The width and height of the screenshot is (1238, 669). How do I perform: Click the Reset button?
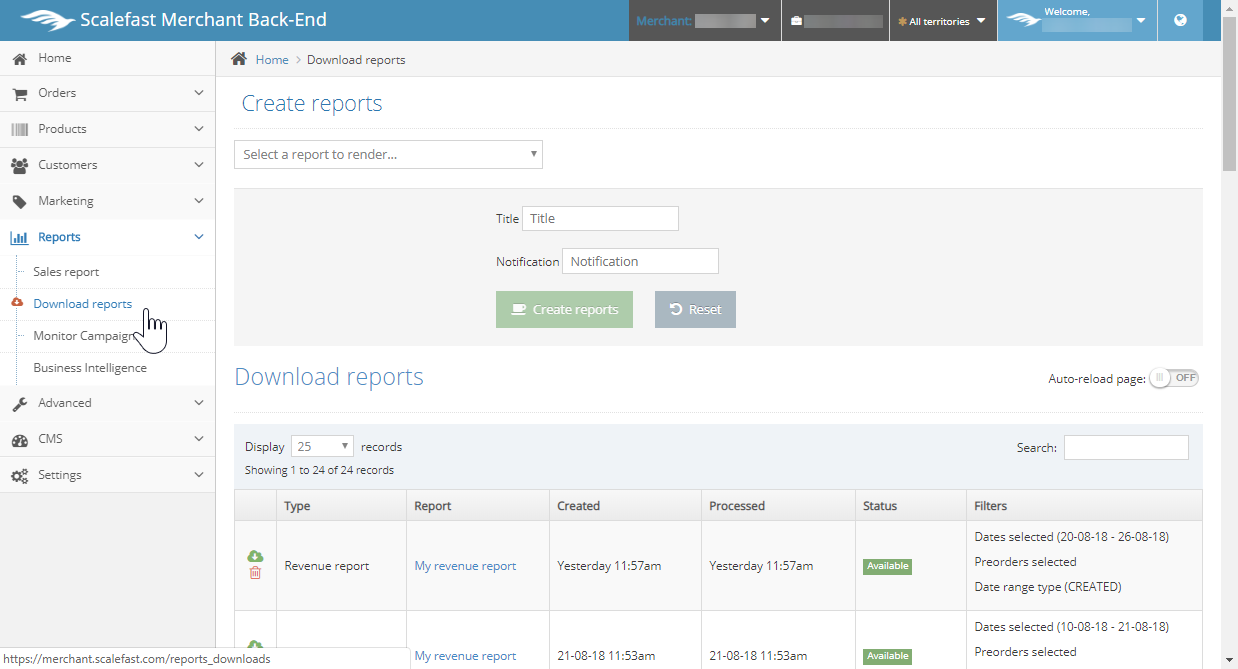(x=695, y=310)
